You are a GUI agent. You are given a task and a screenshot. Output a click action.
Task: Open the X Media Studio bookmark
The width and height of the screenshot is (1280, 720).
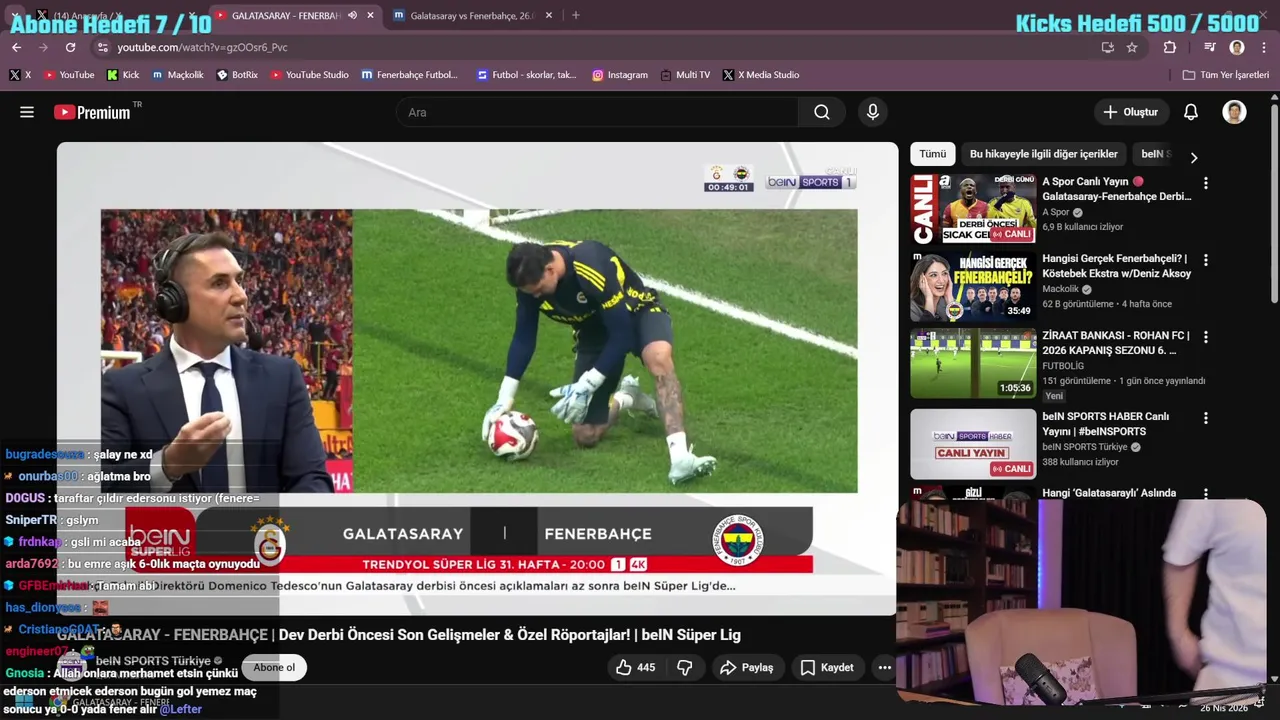(761, 75)
